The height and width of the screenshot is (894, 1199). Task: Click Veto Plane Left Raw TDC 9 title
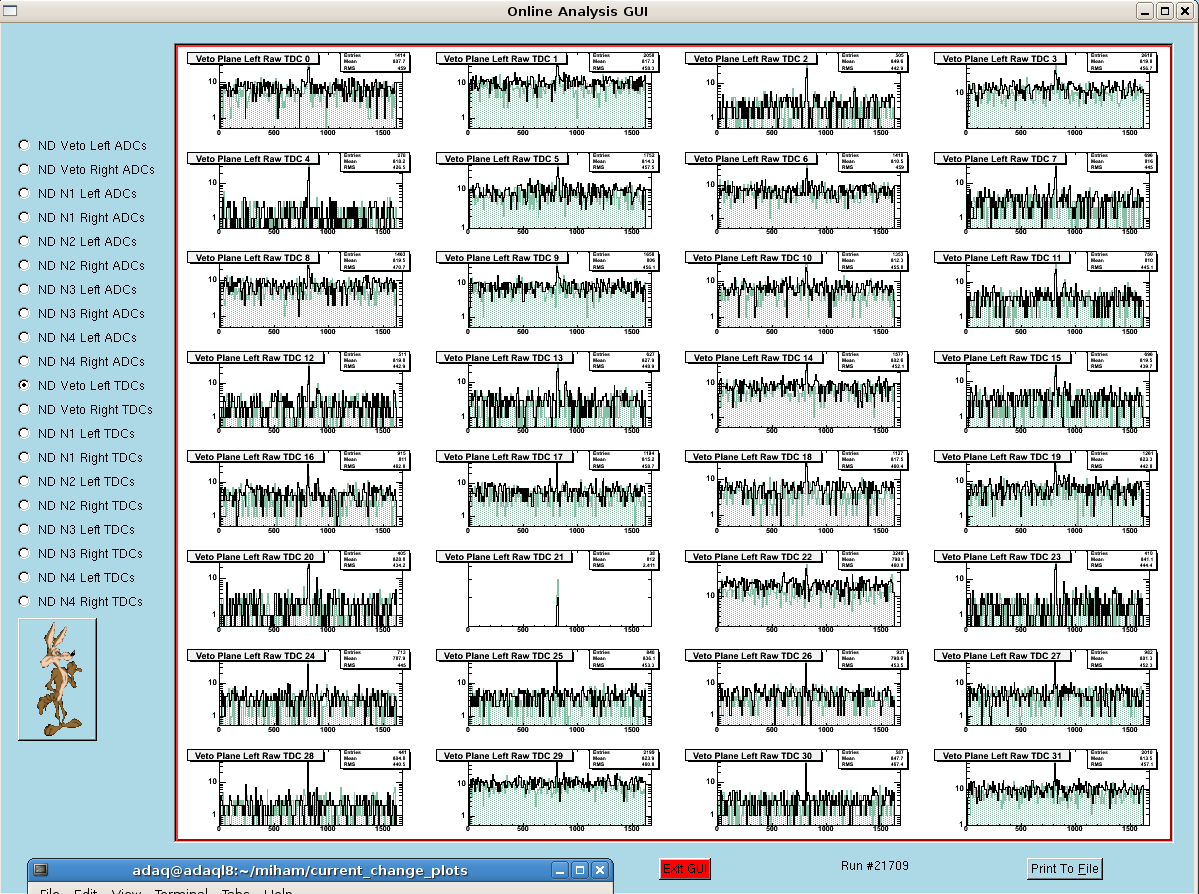502,258
